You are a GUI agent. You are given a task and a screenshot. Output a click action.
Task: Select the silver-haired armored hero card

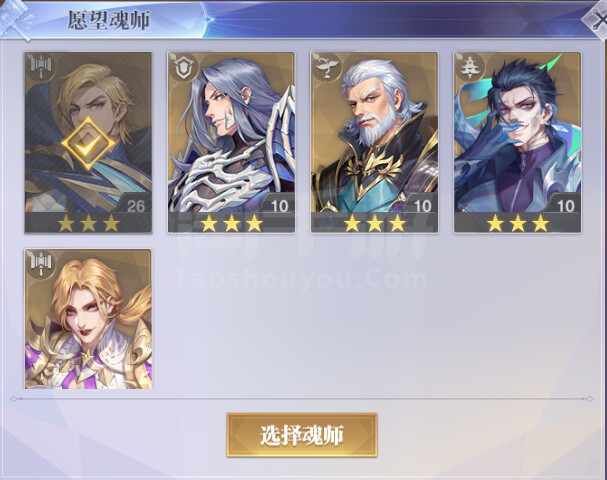(231, 142)
